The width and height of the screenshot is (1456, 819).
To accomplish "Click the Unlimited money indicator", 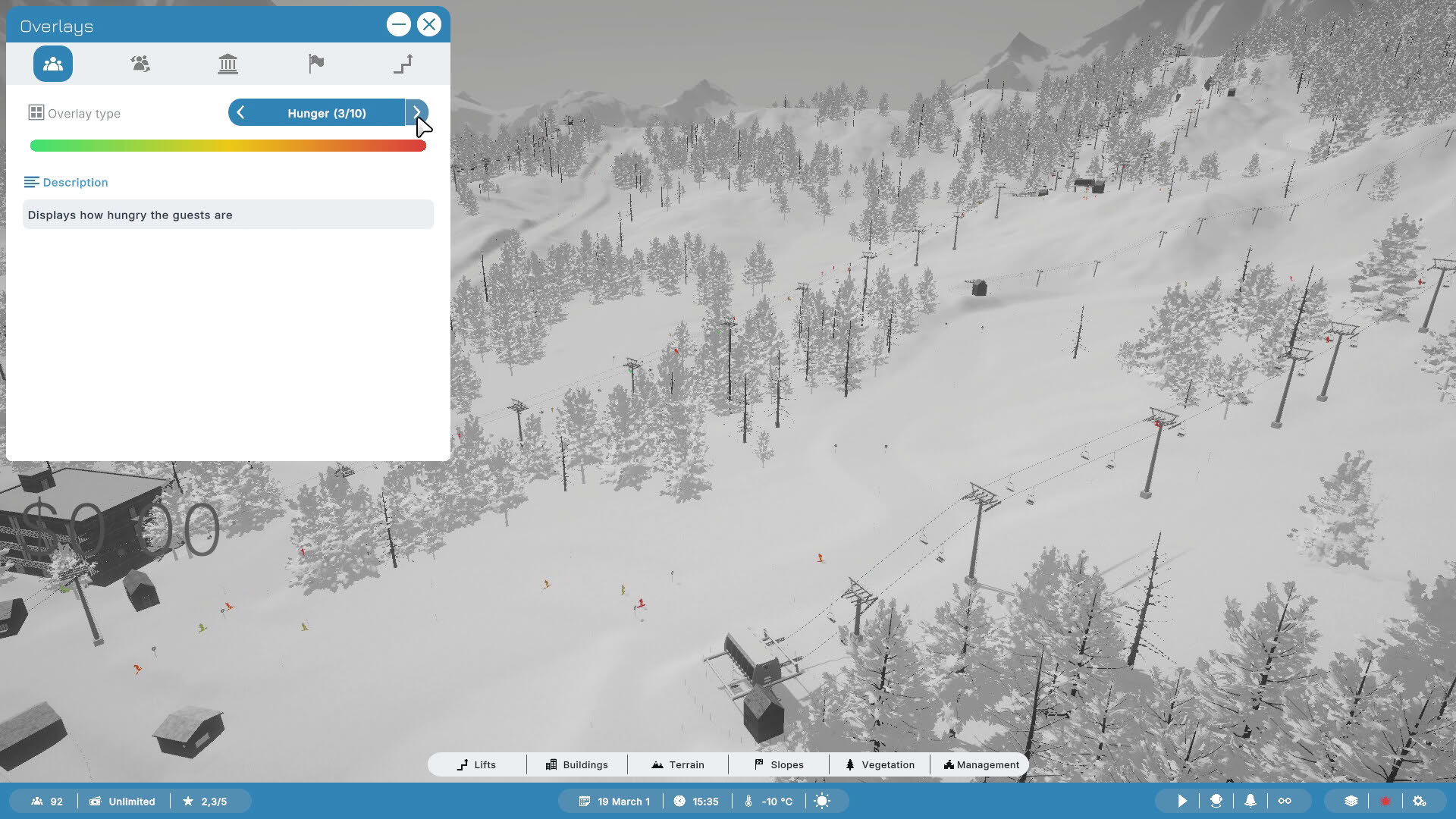I will coord(122,802).
